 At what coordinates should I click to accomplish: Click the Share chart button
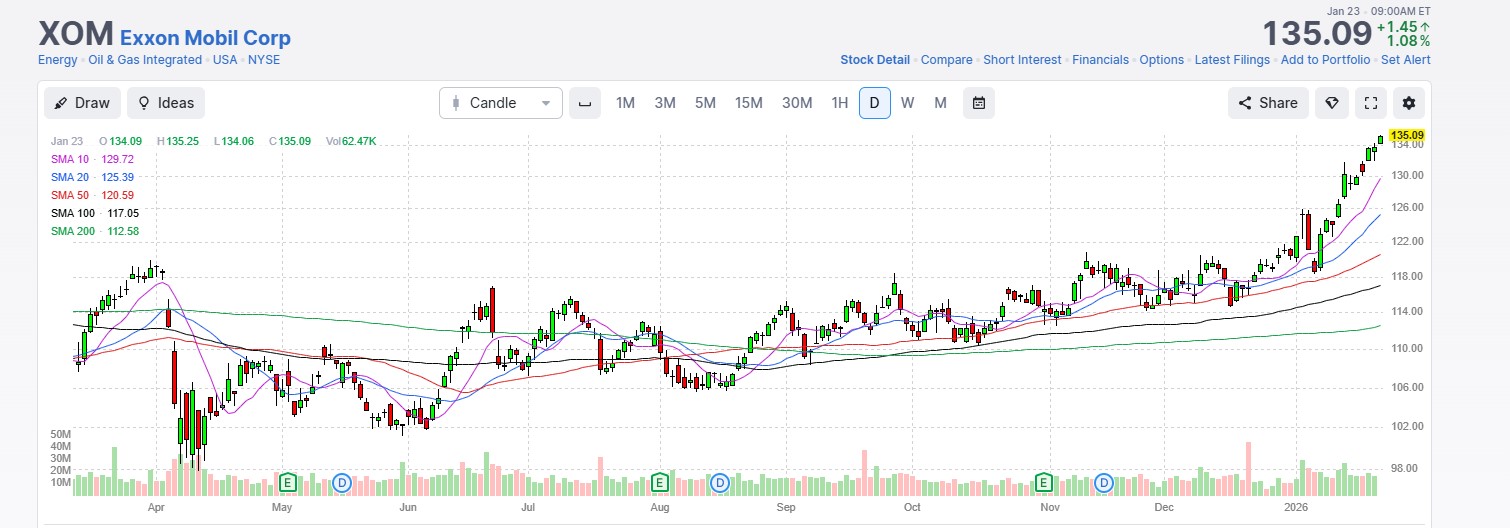click(1268, 103)
